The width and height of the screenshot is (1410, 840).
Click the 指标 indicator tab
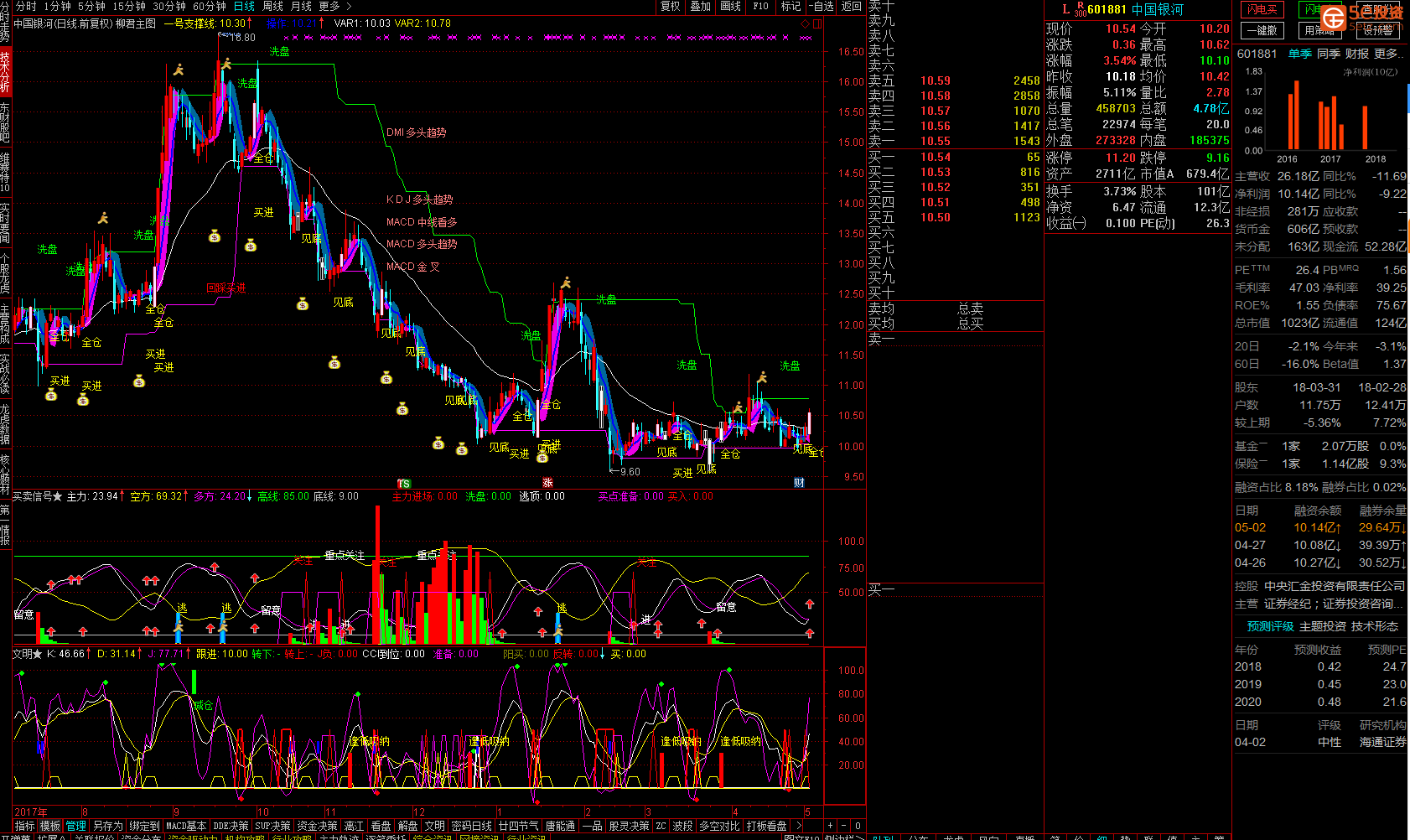point(25,826)
